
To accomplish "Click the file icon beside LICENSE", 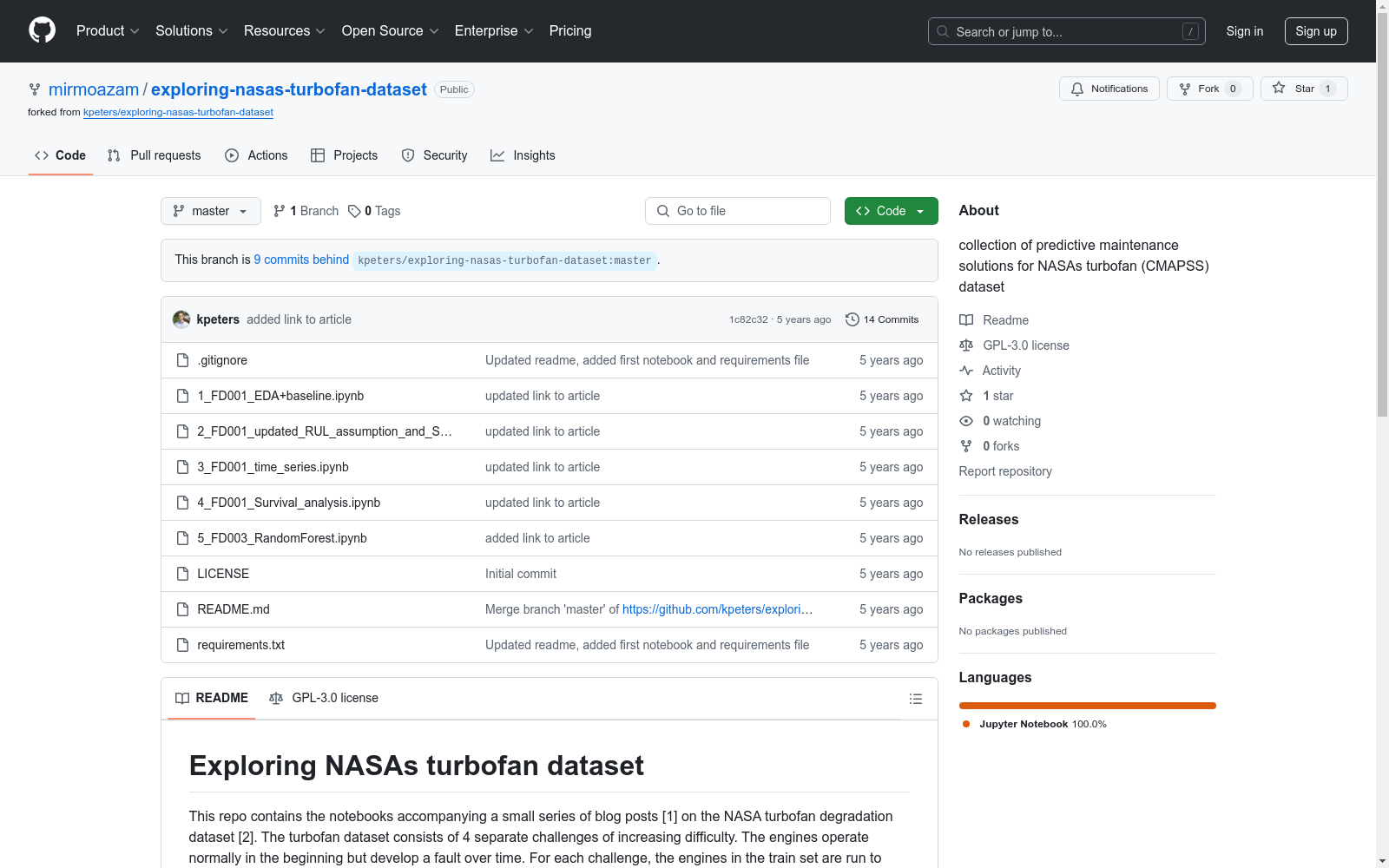I will [182, 574].
